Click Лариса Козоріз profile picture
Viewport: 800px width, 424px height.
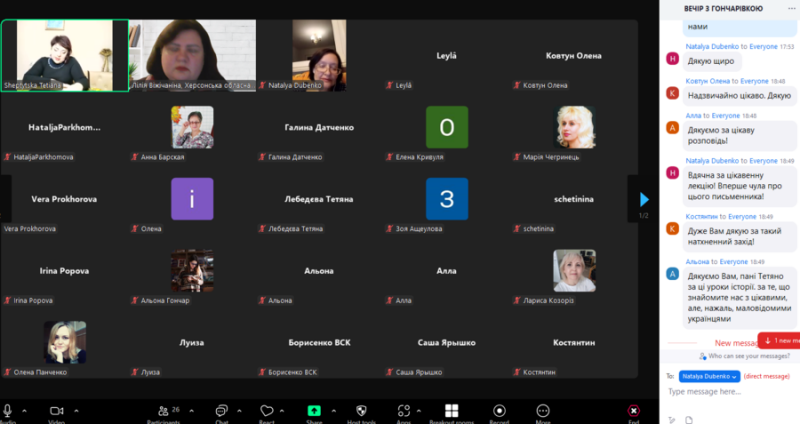pyautogui.click(x=574, y=270)
